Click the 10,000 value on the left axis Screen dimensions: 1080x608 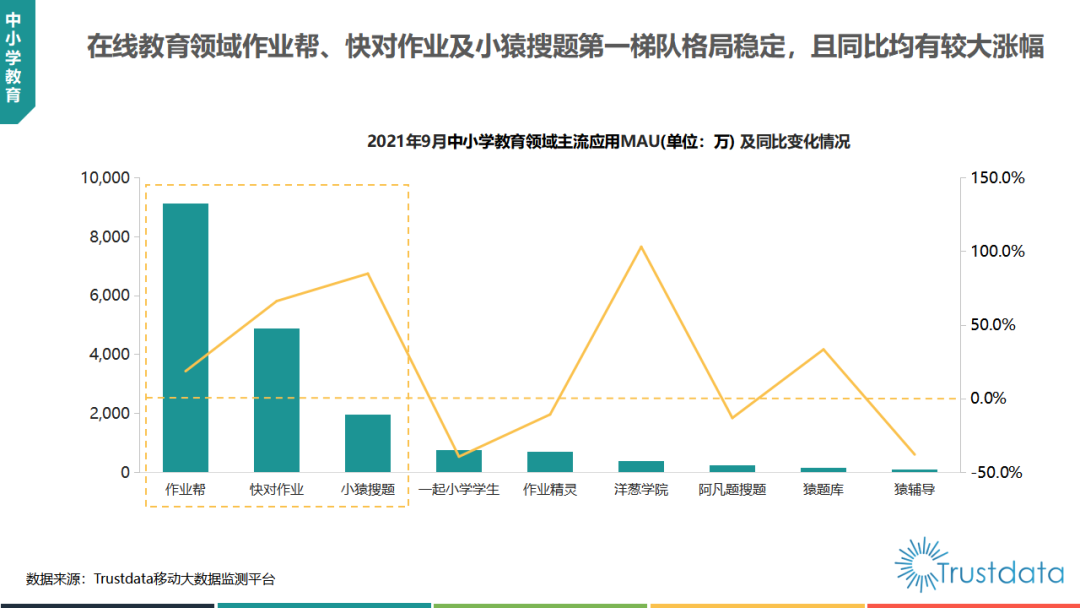pos(105,178)
